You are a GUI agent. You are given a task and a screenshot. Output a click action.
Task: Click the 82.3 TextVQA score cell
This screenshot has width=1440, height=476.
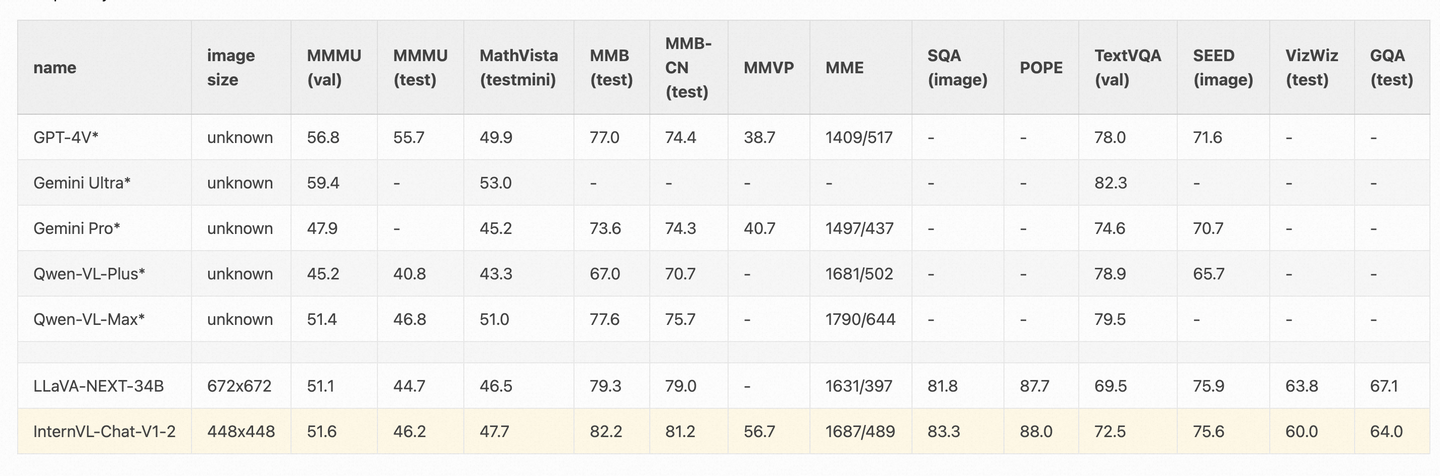[1110, 183]
